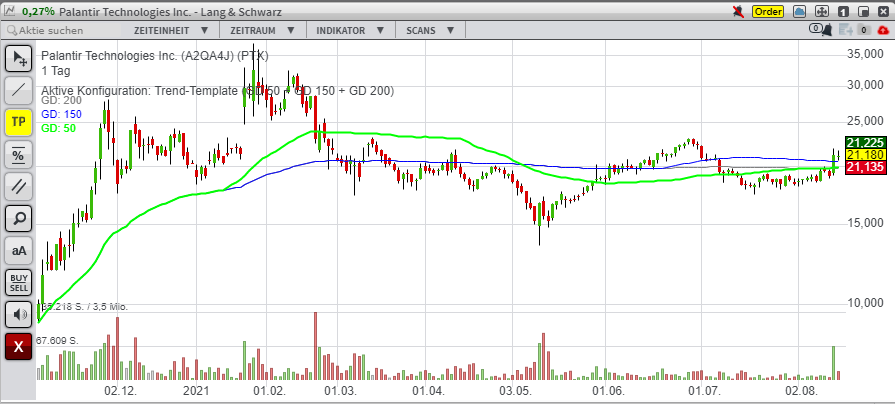This screenshot has height=404, width=895.
Task: Toggle the crossed-out alarm bell icon
Action: point(739,11)
